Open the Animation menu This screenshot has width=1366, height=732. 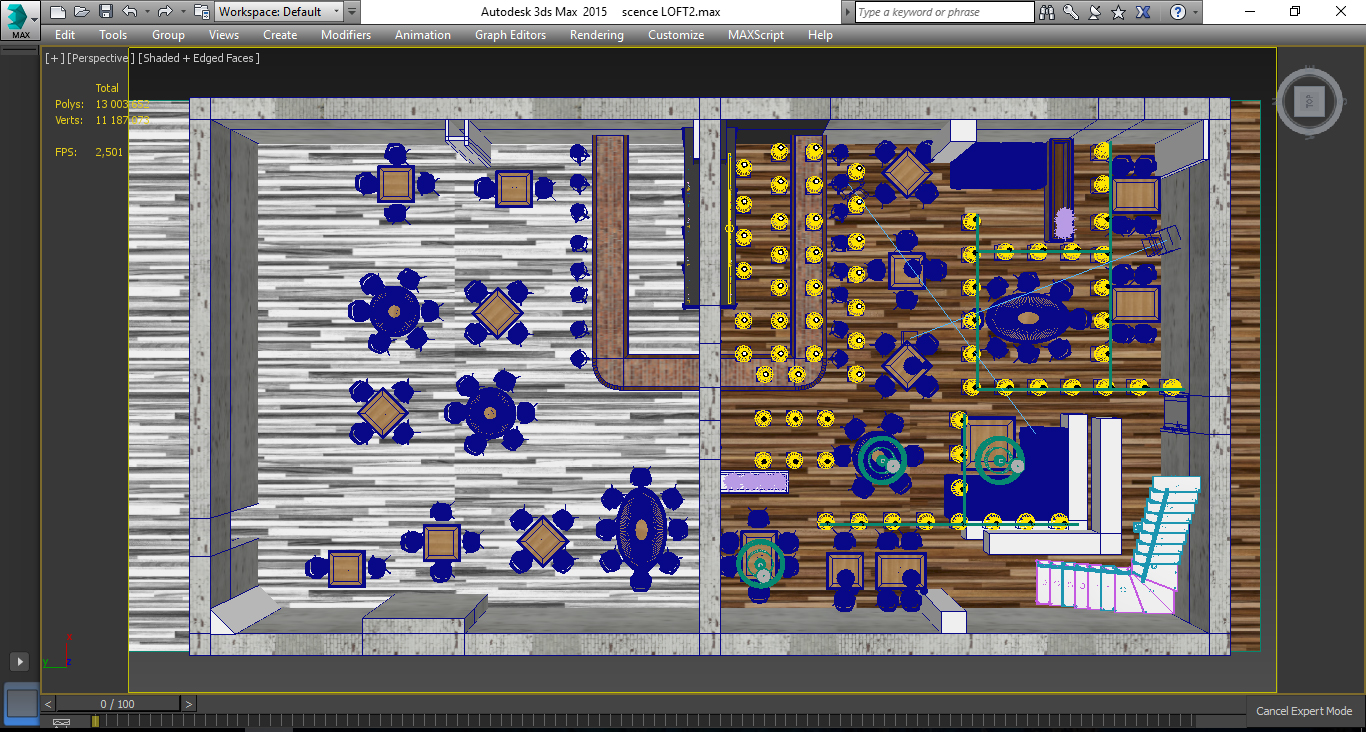tap(423, 35)
